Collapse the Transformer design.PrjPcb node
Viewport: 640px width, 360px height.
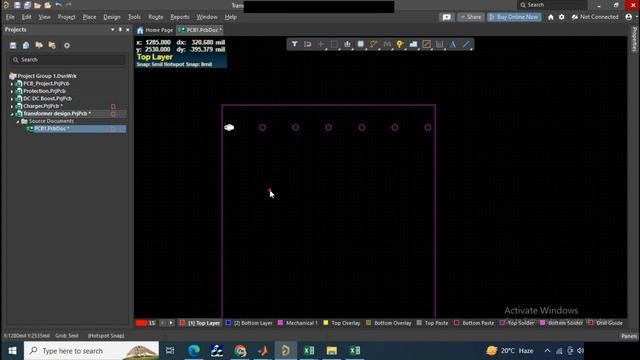coord(12,114)
